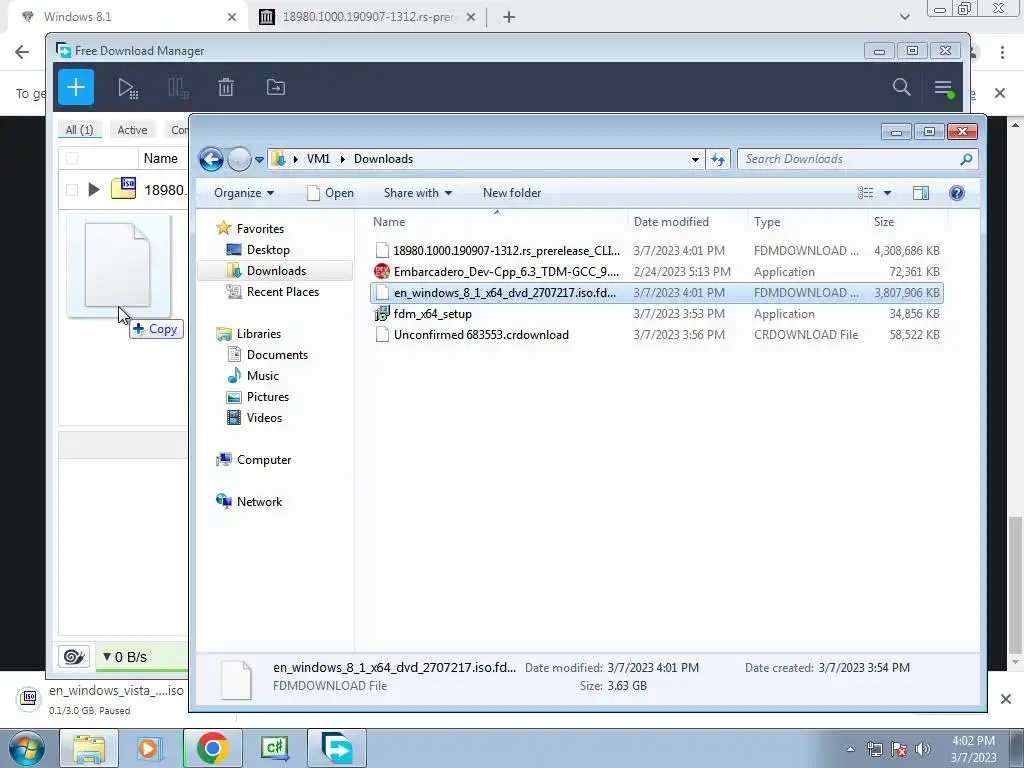Add new download with plus button
The width and height of the screenshot is (1024, 768).
tap(76, 87)
